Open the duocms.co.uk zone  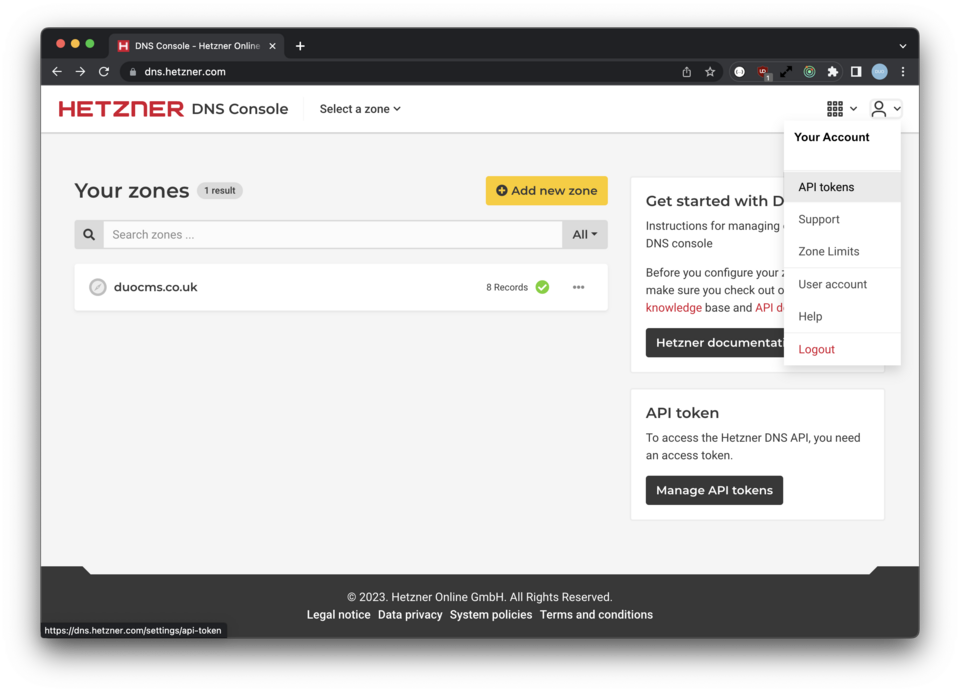pyautogui.click(x=156, y=287)
